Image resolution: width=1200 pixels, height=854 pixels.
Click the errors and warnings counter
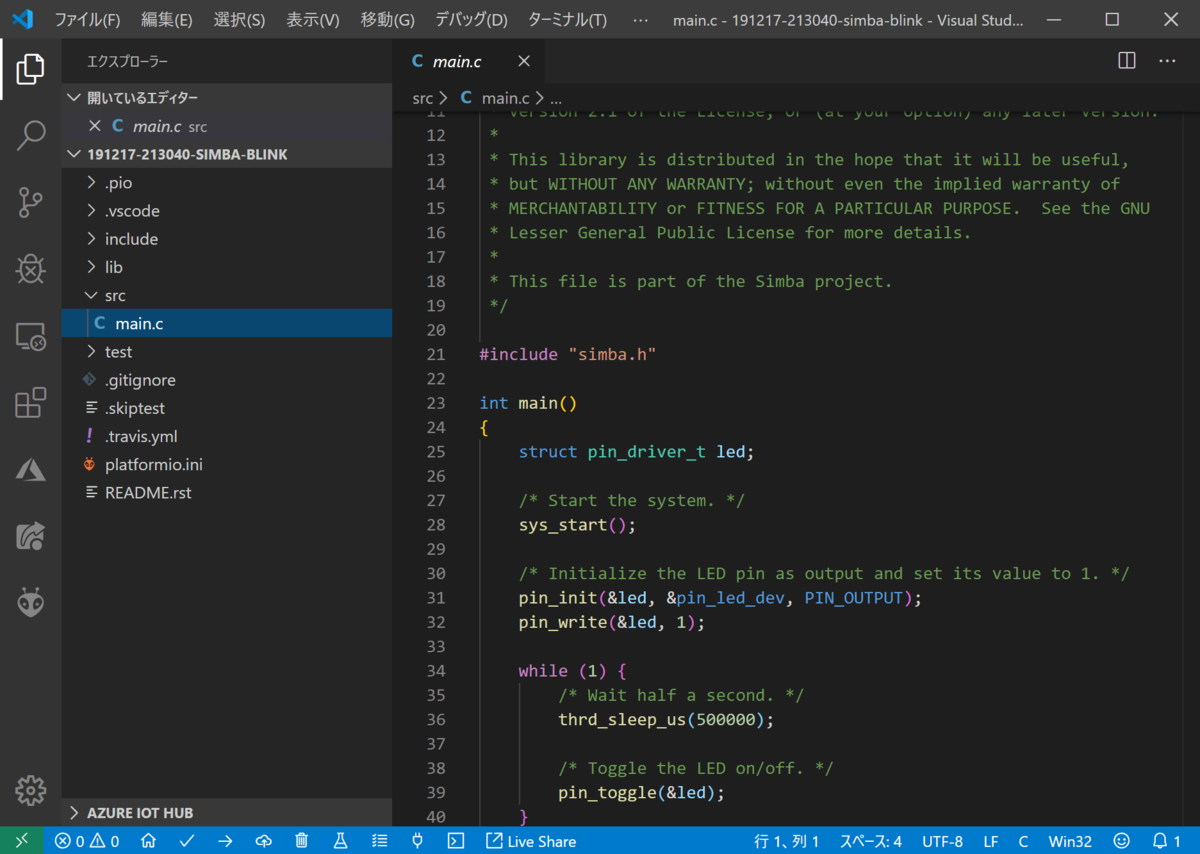coord(87,841)
